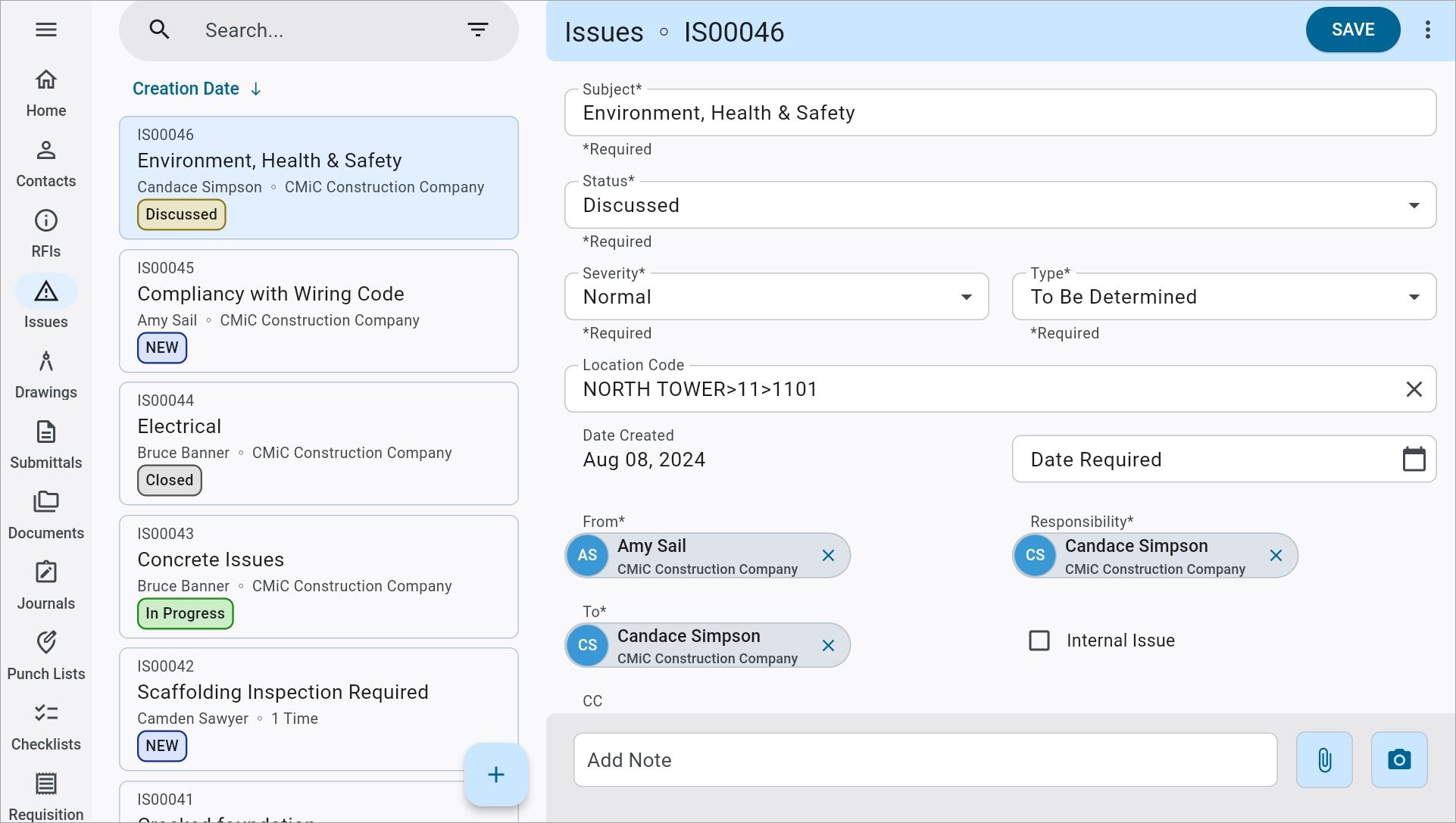Select the Issues sidebar item
Screen dimensions: 1456x823
(x=46, y=304)
